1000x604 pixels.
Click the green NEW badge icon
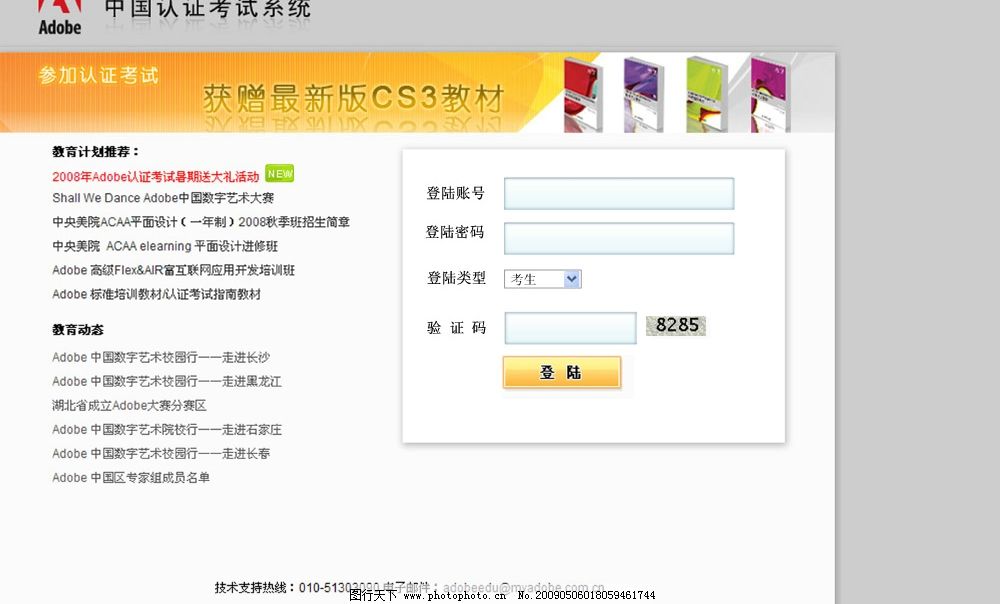pos(278,173)
